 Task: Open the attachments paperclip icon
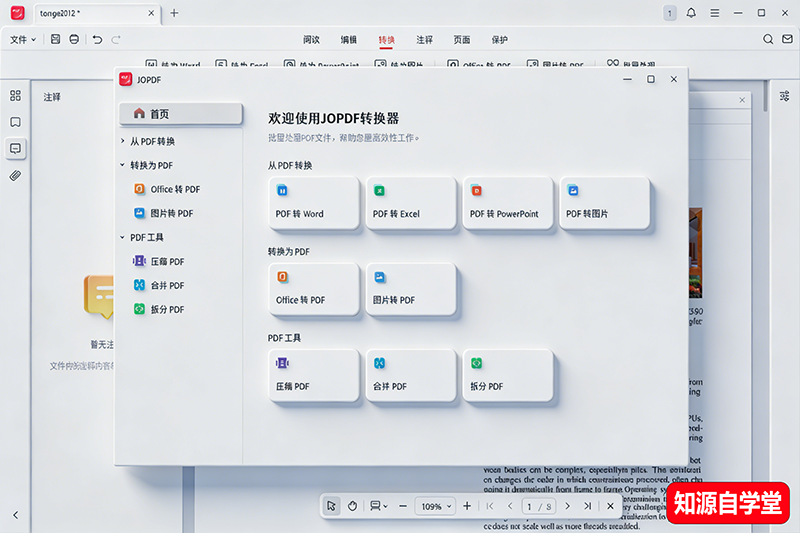click(15, 175)
